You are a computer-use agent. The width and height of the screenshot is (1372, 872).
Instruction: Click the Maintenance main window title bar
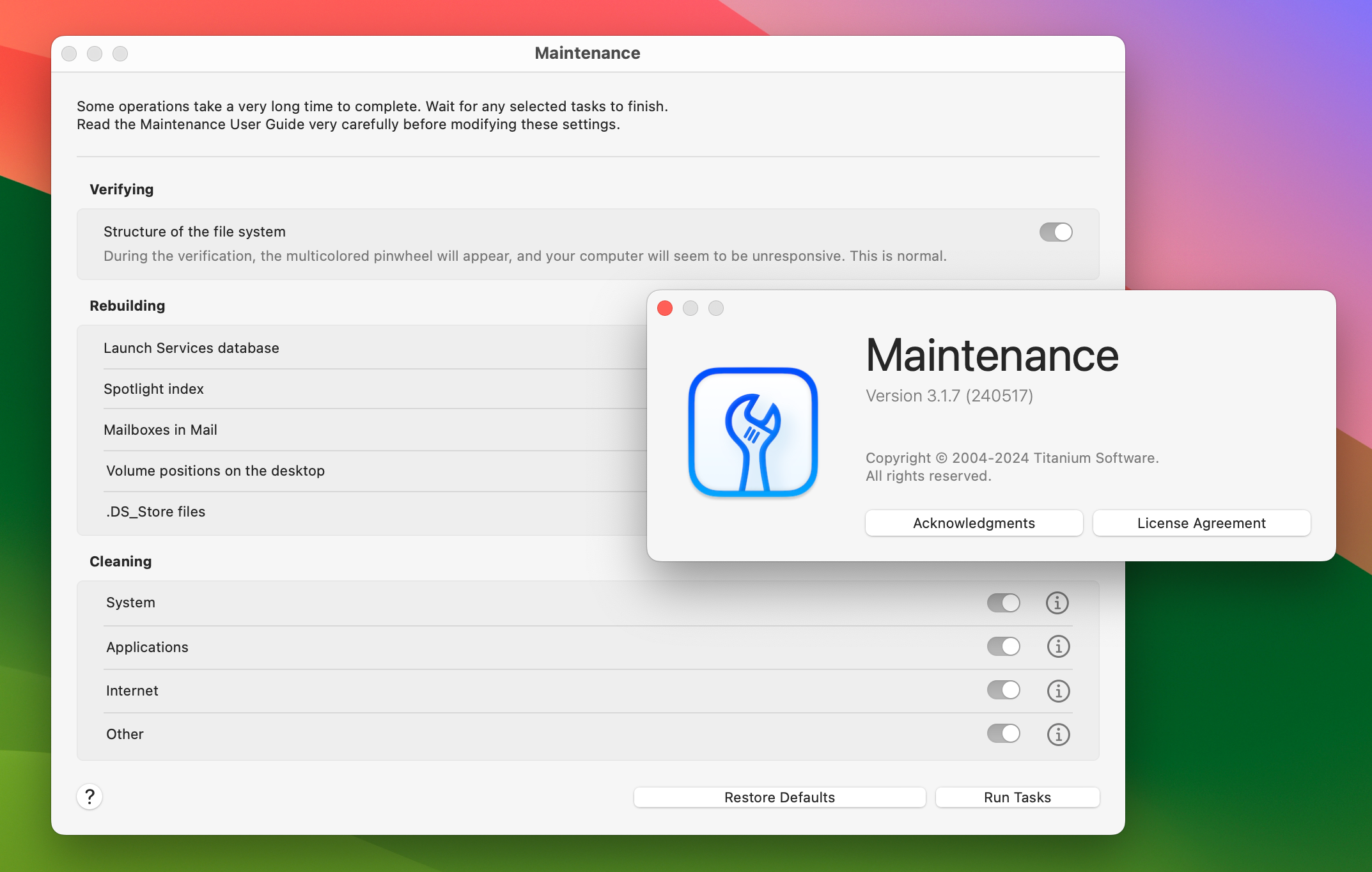[x=588, y=53]
